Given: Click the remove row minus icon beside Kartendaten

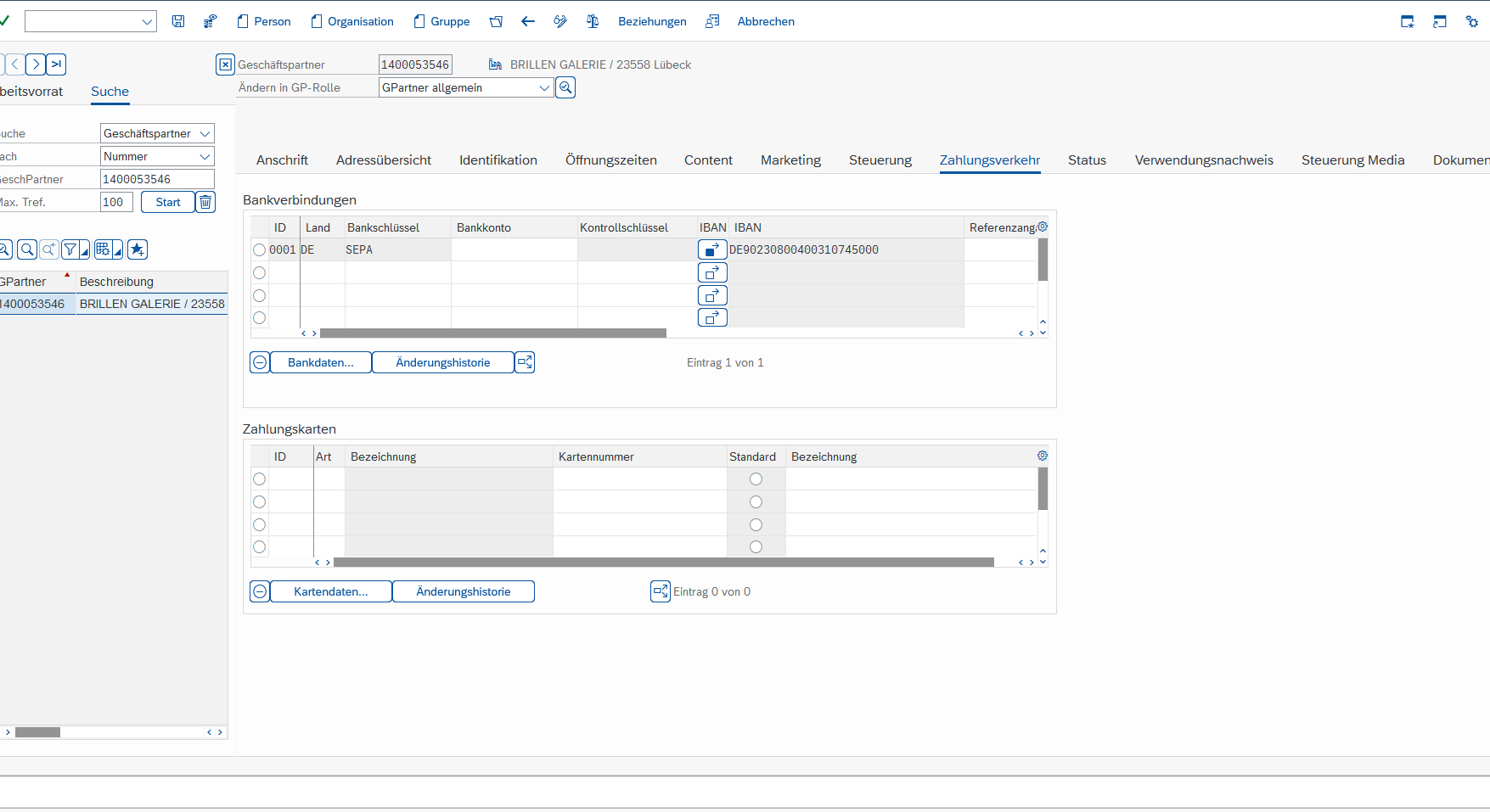Looking at the screenshot, I should [260, 591].
